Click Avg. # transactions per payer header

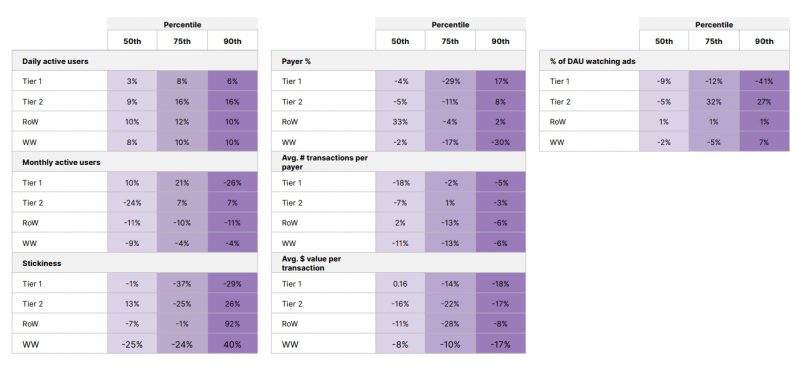tap(398, 162)
